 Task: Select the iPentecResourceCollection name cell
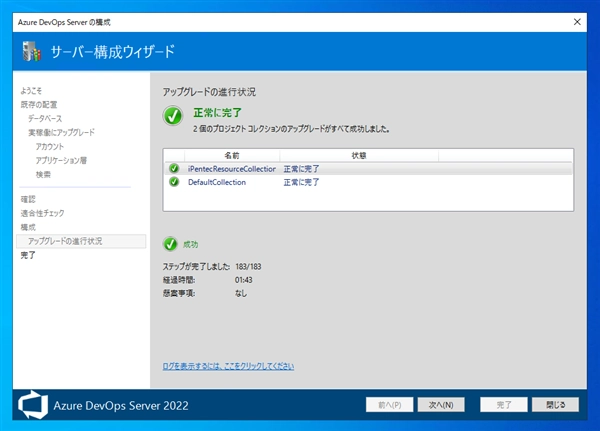coord(232,169)
